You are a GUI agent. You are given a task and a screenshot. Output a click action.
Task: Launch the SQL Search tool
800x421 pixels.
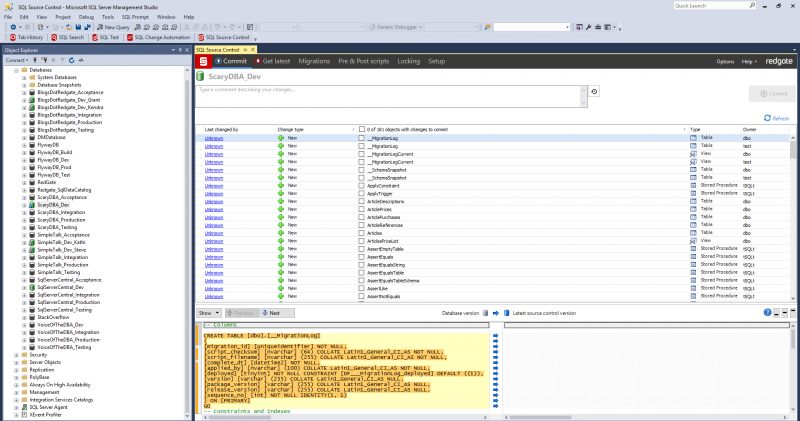coord(67,37)
